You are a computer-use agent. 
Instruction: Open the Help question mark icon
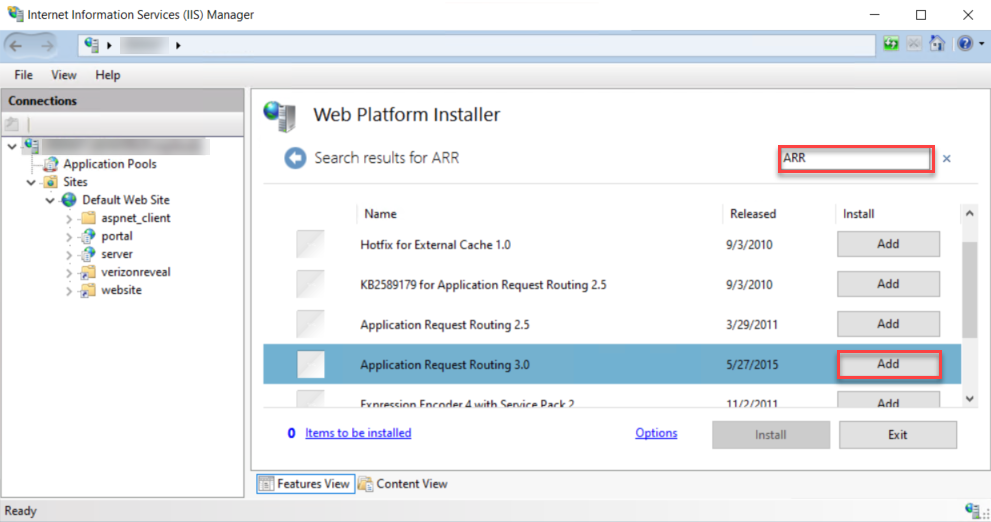click(964, 44)
